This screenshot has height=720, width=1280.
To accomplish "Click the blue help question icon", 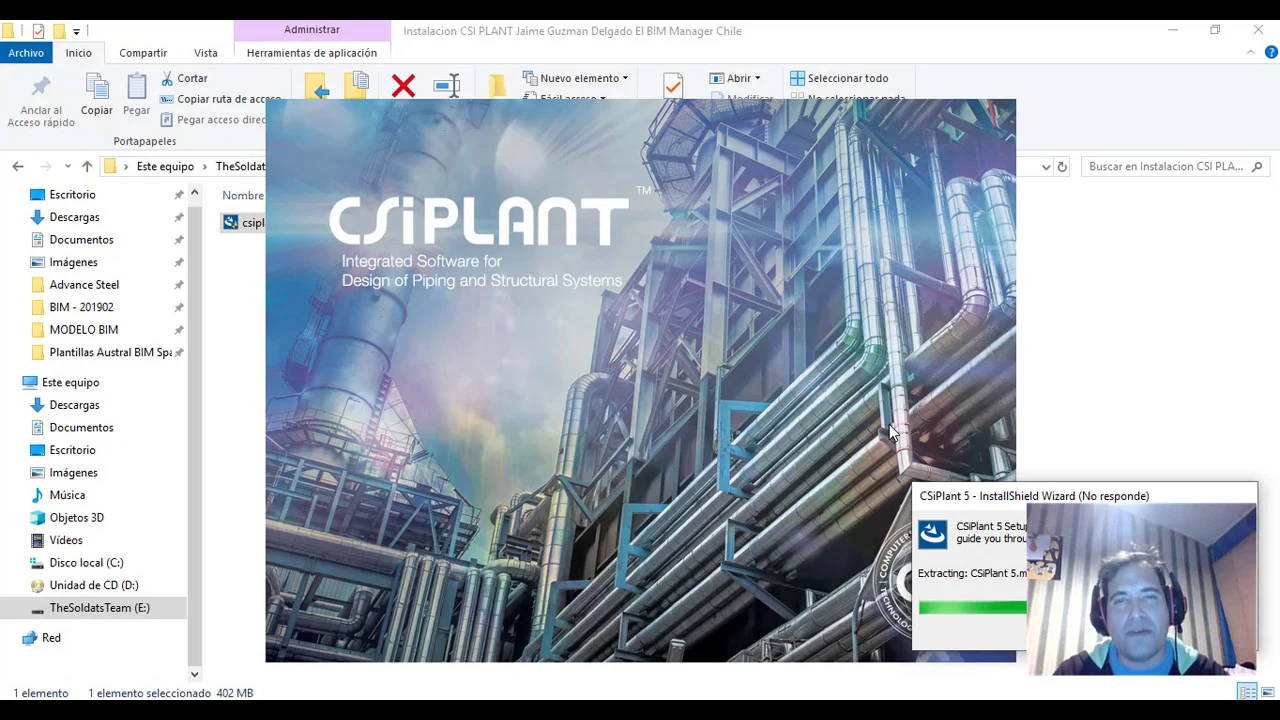I will (x=1271, y=53).
